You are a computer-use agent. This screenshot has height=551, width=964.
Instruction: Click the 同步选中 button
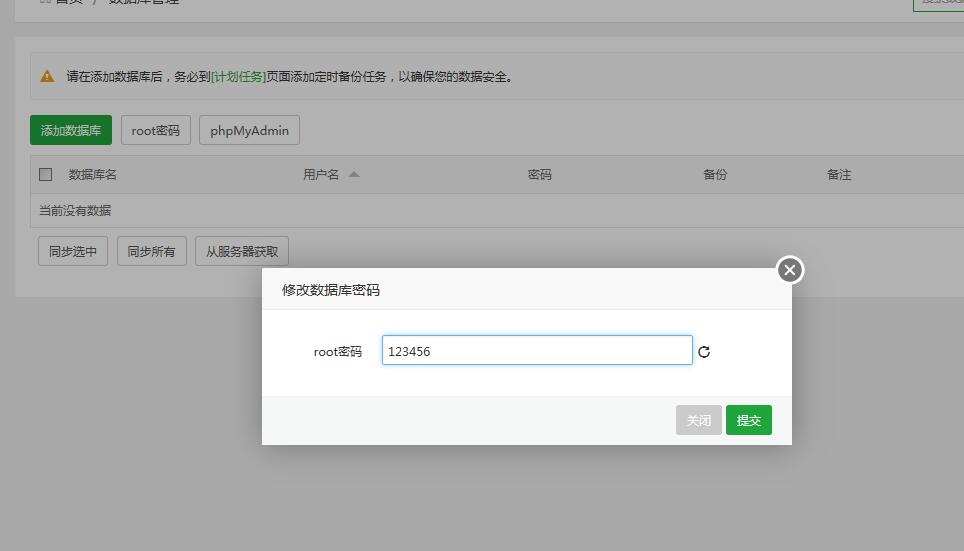(x=73, y=251)
